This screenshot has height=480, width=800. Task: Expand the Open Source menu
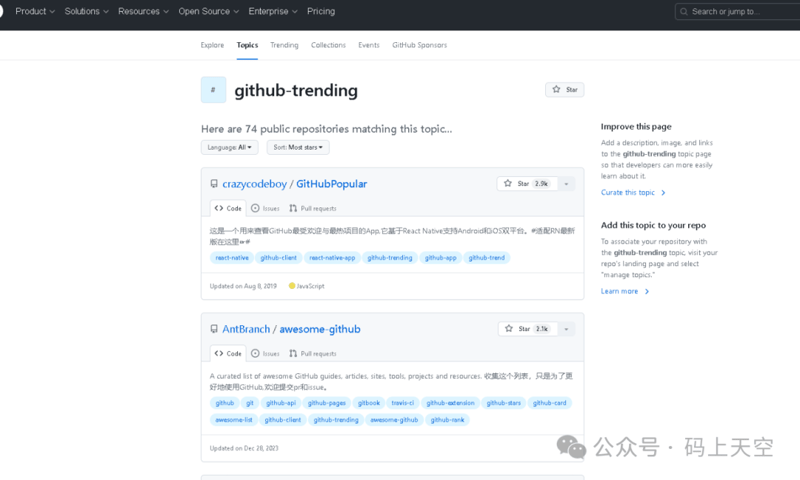pos(208,11)
